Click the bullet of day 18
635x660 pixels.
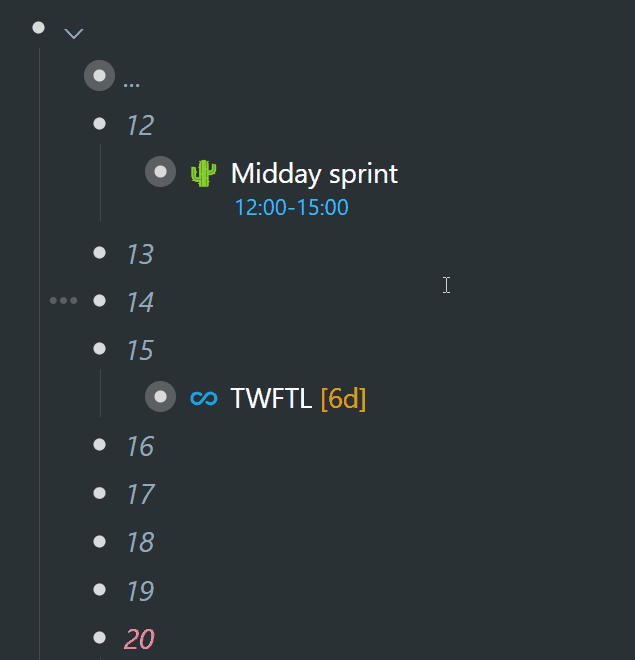(x=99, y=541)
